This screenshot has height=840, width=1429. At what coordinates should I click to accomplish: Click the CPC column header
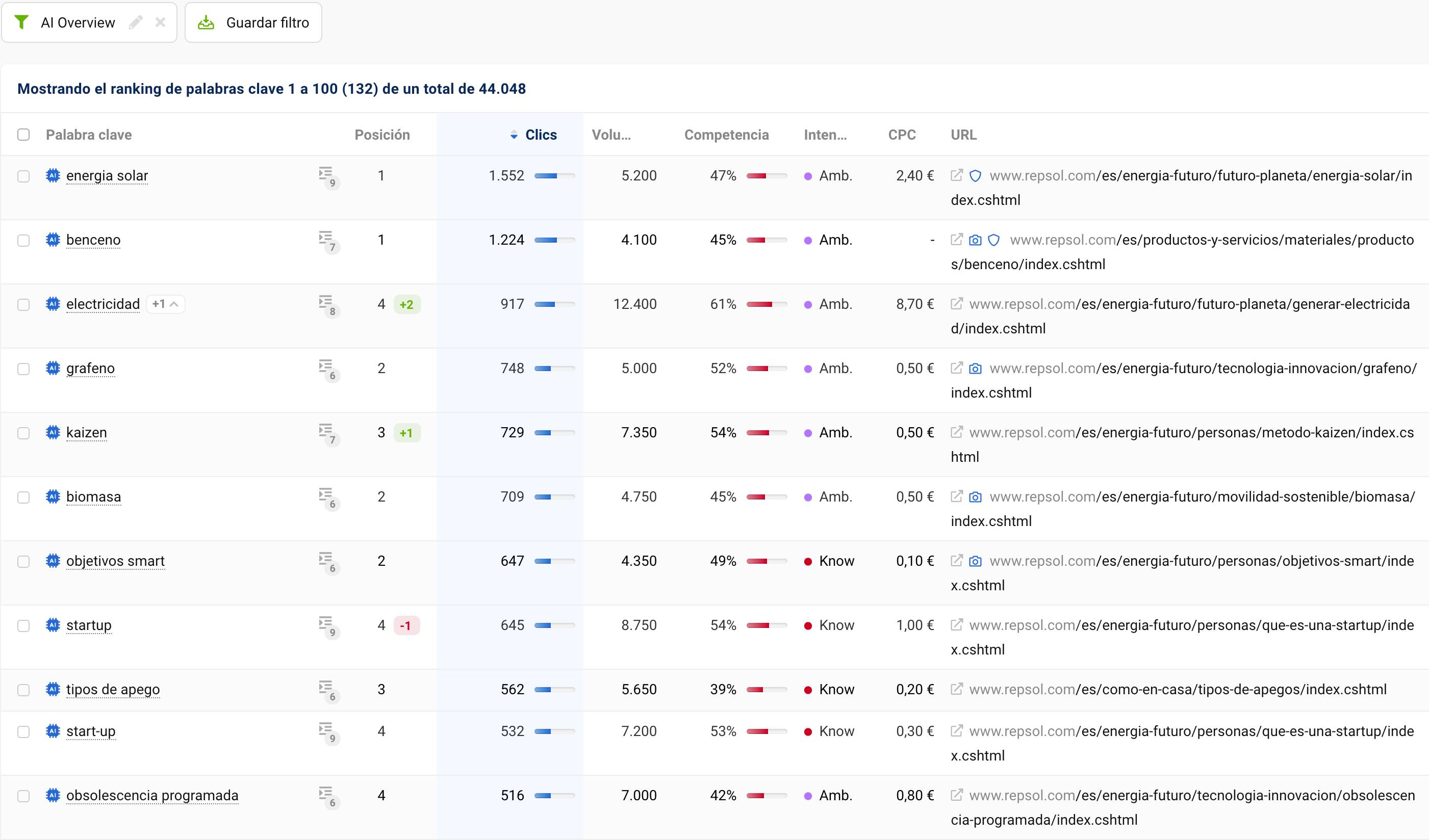(902, 135)
